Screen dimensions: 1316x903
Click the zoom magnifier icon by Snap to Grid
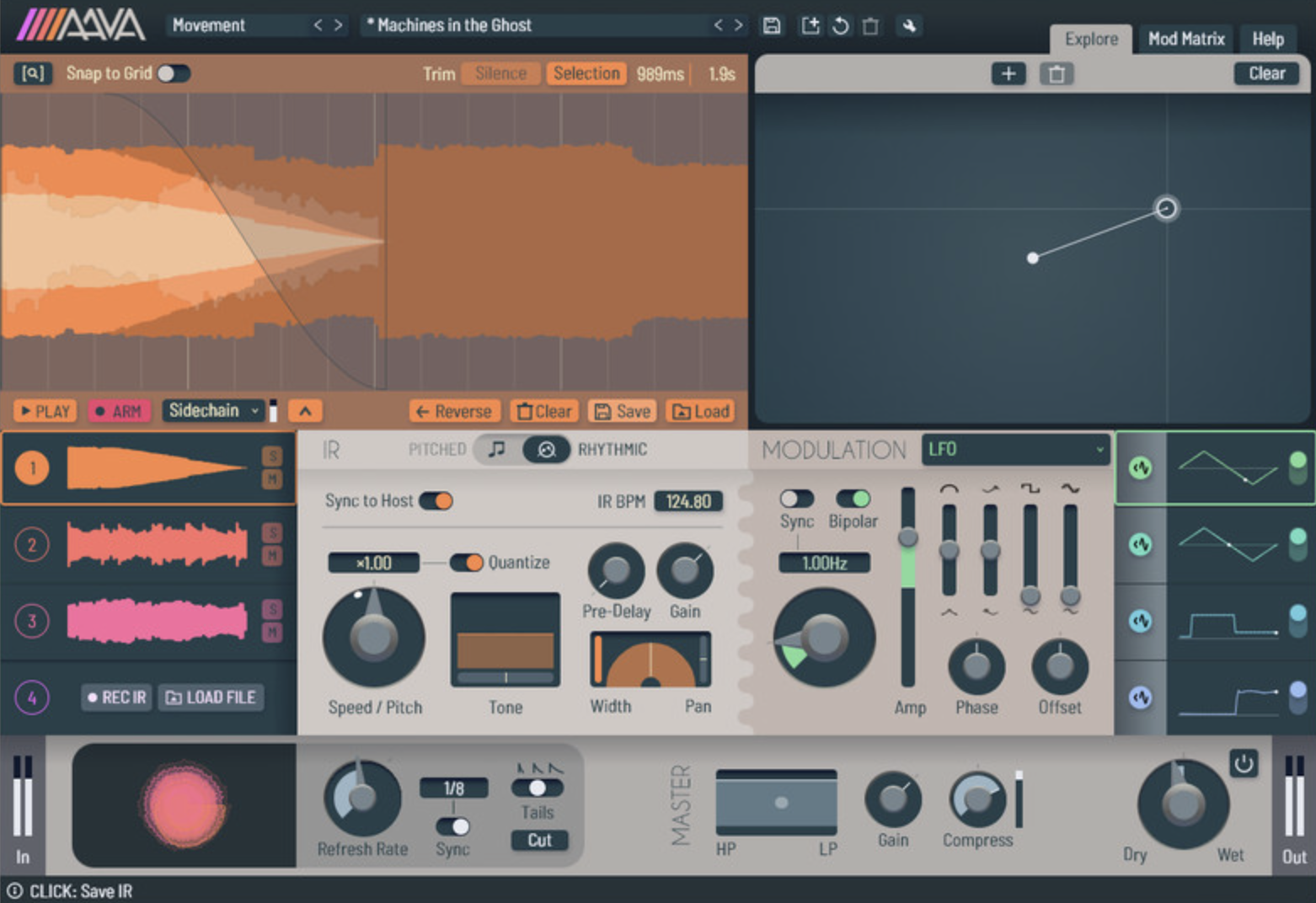(33, 73)
